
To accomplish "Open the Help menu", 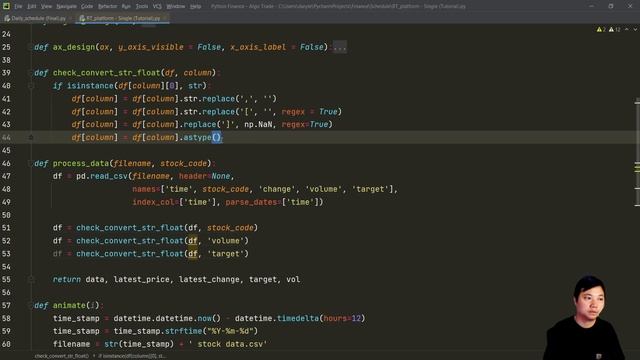I will 196,7.
